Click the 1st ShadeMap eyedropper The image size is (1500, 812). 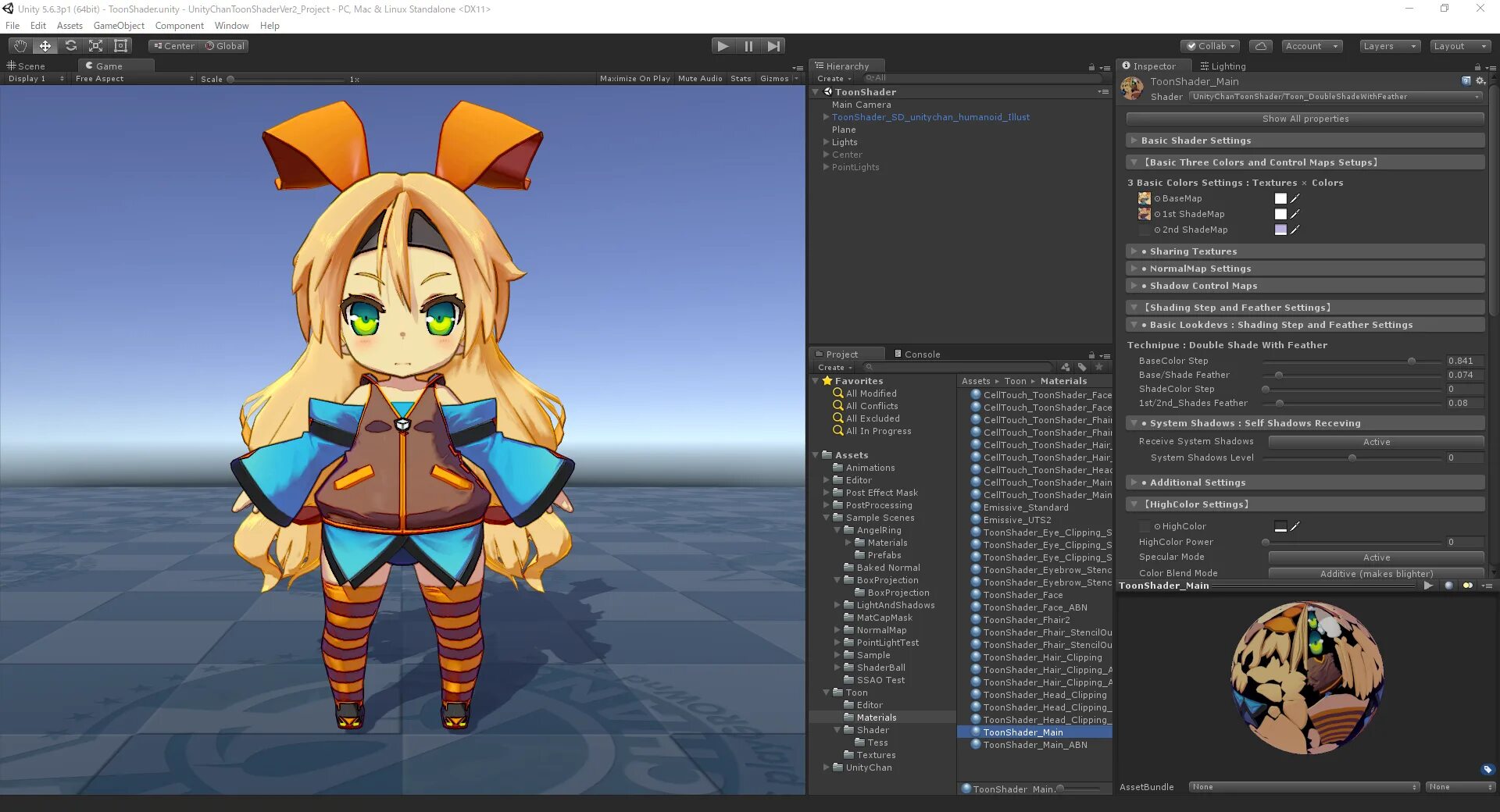point(1295,214)
